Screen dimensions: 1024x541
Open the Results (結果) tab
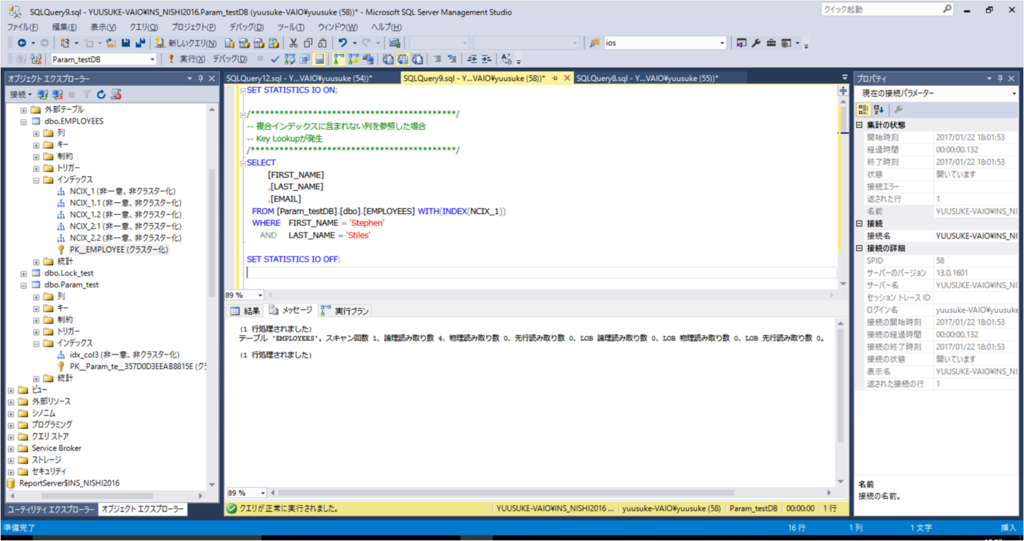pyautogui.click(x=245, y=311)
